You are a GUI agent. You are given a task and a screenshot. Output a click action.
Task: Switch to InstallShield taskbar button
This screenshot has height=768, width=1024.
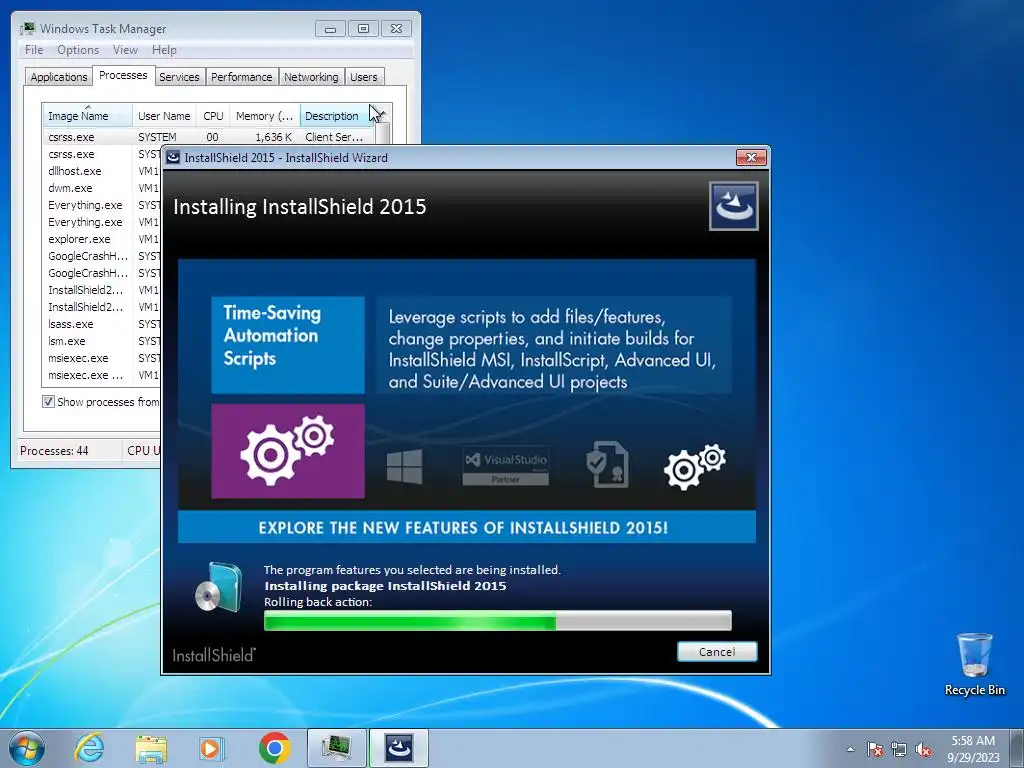pyautogui.click(x=399, y=748)
